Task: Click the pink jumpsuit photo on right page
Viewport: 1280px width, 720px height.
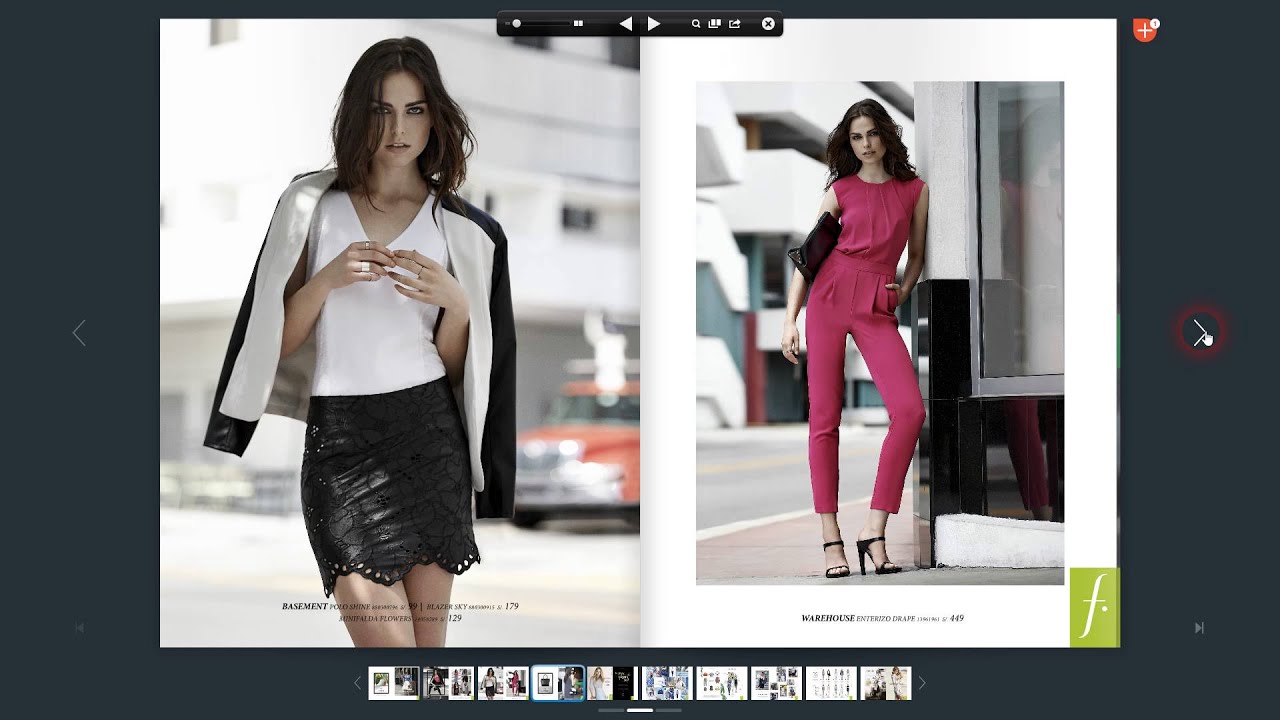Action: click(880, 333)
